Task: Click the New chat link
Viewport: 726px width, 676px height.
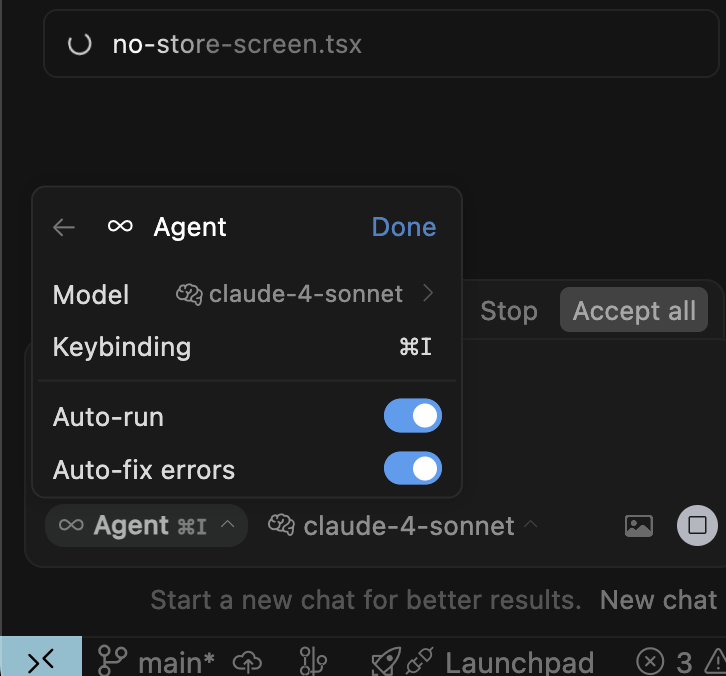Action: point(658,600)
